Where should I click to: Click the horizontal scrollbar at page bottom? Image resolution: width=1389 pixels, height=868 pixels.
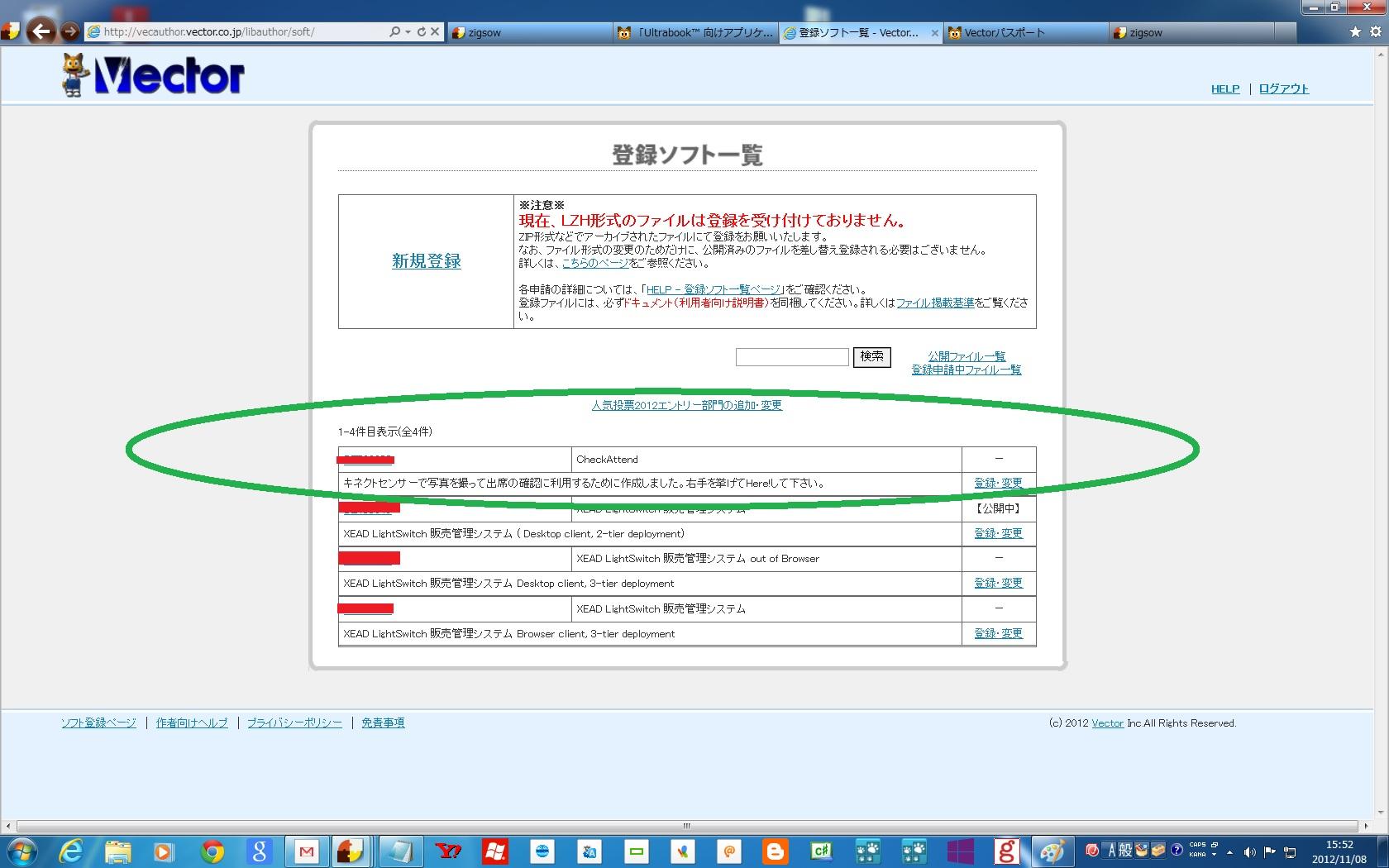[686, 826]
